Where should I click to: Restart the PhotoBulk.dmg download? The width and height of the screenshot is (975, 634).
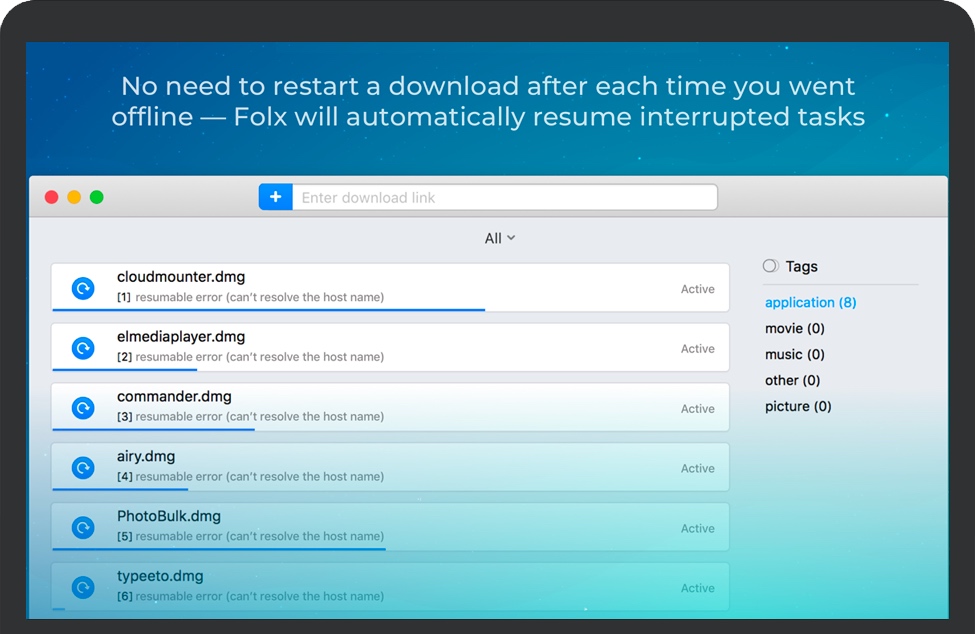tap(81, 528)
